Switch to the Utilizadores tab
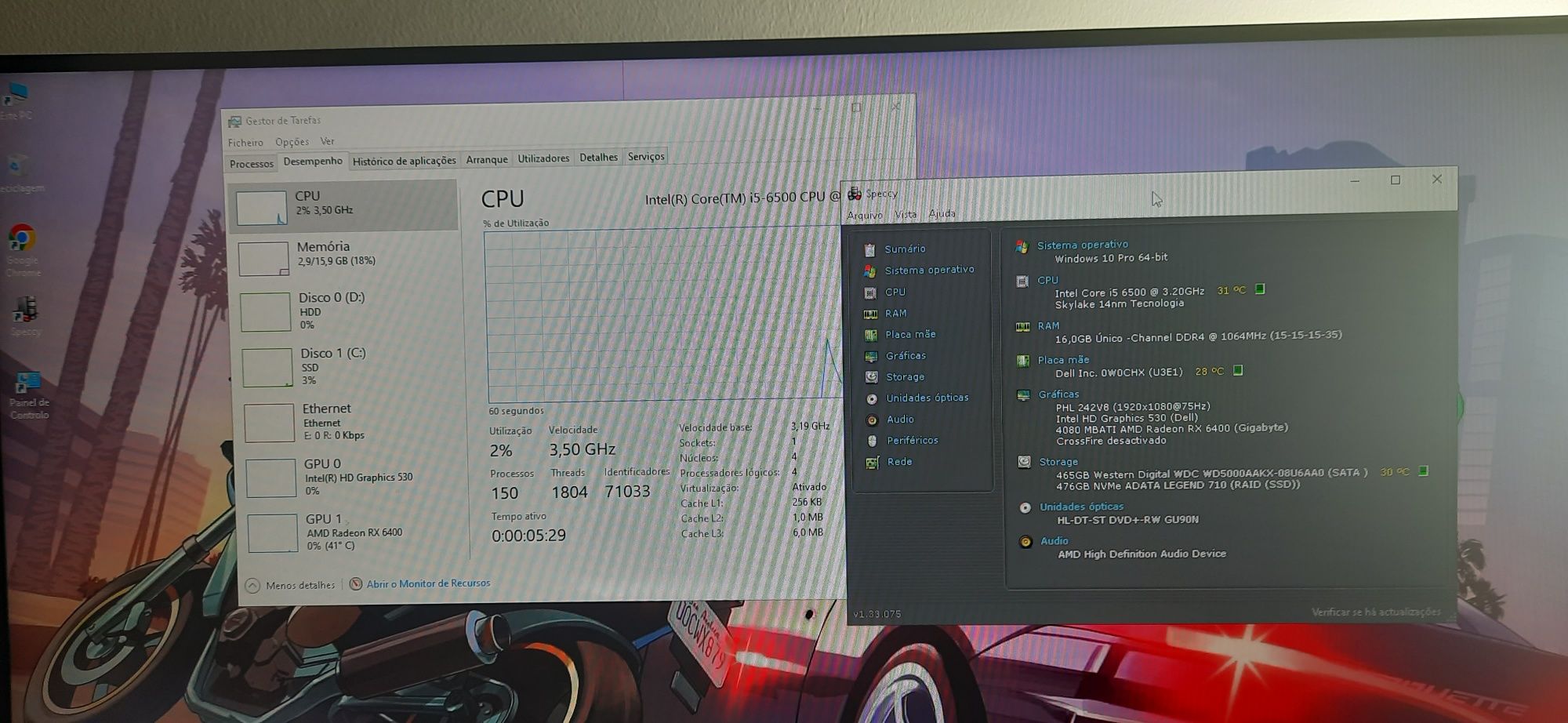Image resolution: width=1568 pixels, height=723 pixels. click(x=543, y=158)
